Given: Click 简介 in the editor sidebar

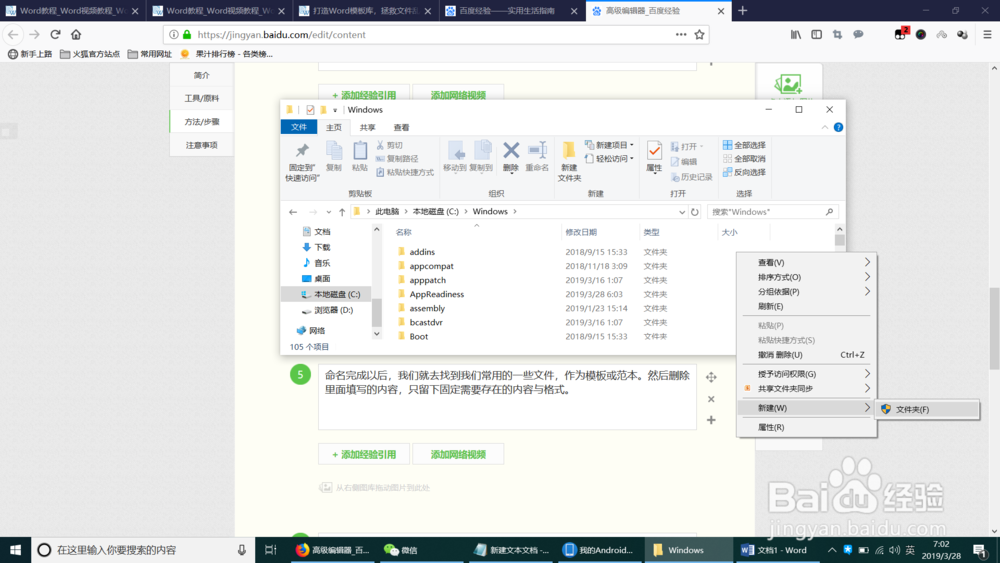Looking at the screenshot, I should [x=202, y=75].
